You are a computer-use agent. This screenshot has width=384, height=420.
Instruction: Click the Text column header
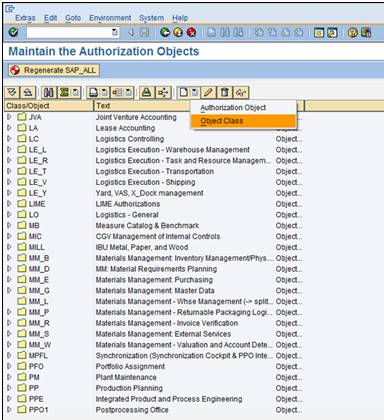click(142, 106)
